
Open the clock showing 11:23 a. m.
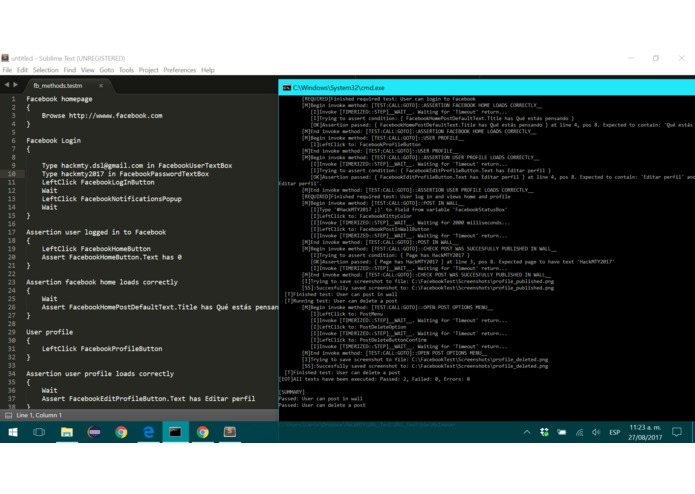click(645, 432)
